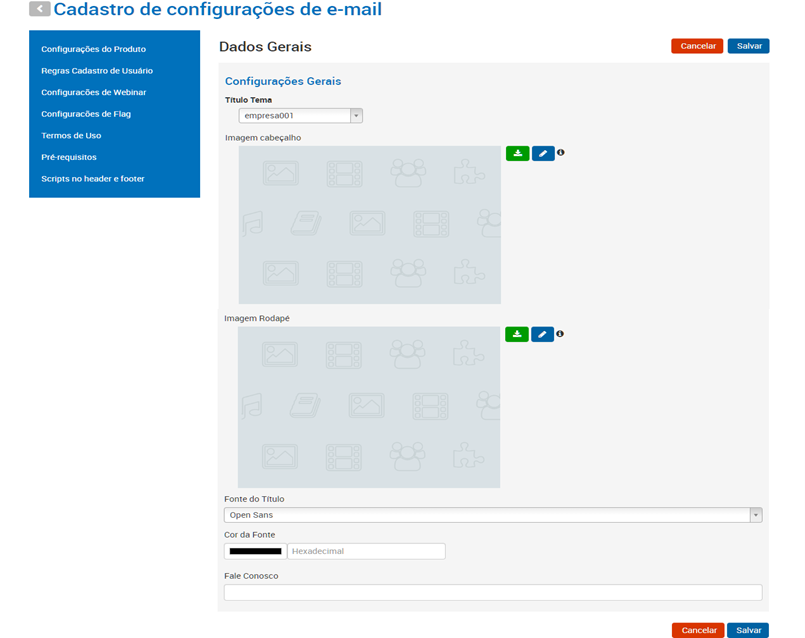805x638 pixels.
Task: Click the back arrow beside page title
Action: pyautogui.click(x=40, y=9)
